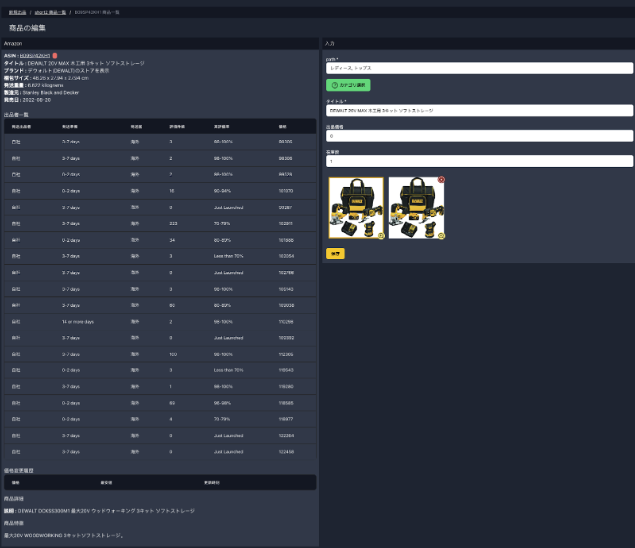
Task: Focus the タイトル title input field
Action: pos(479,110)
